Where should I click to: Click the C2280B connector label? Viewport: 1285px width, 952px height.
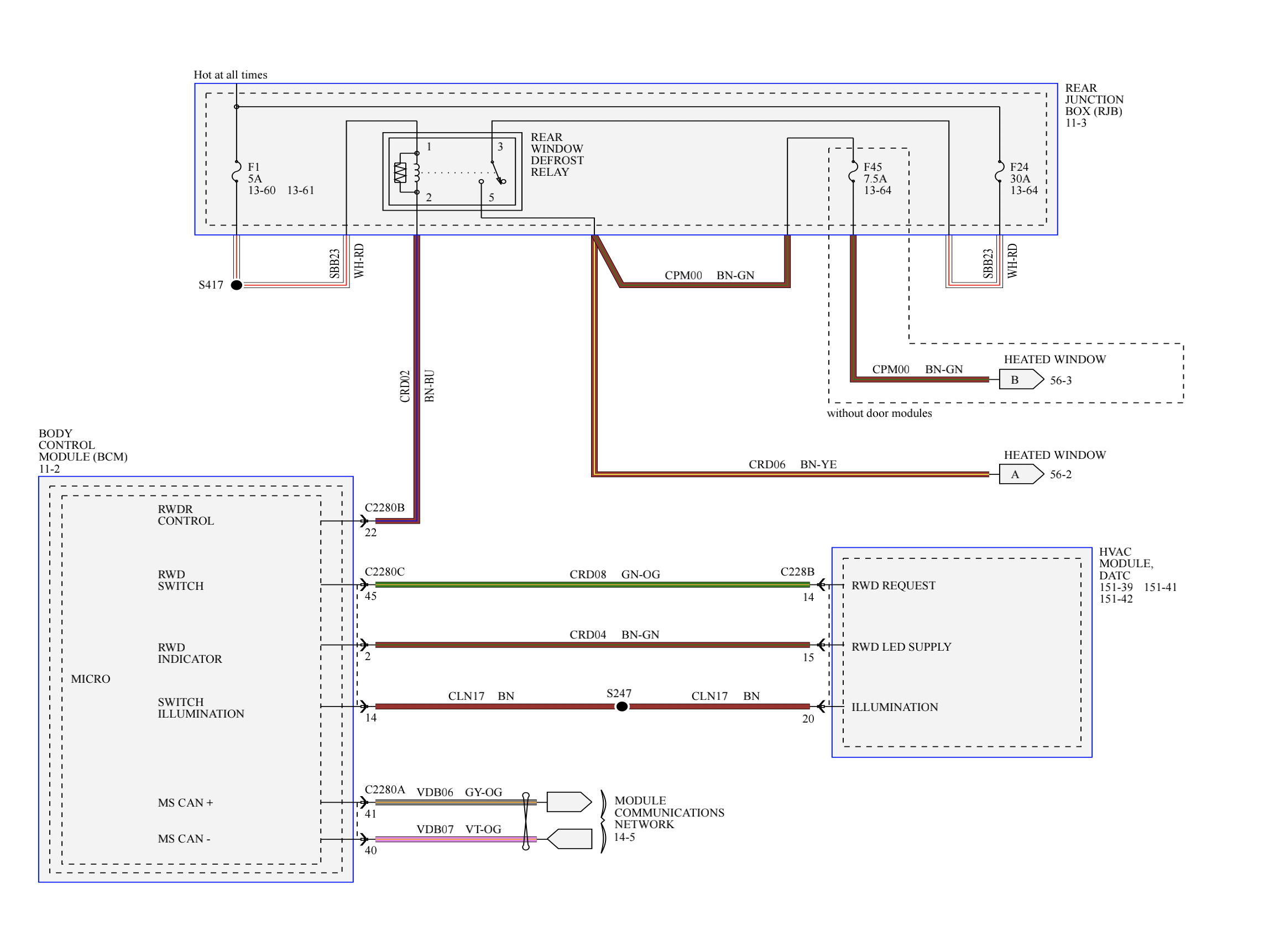pos(384,508)
